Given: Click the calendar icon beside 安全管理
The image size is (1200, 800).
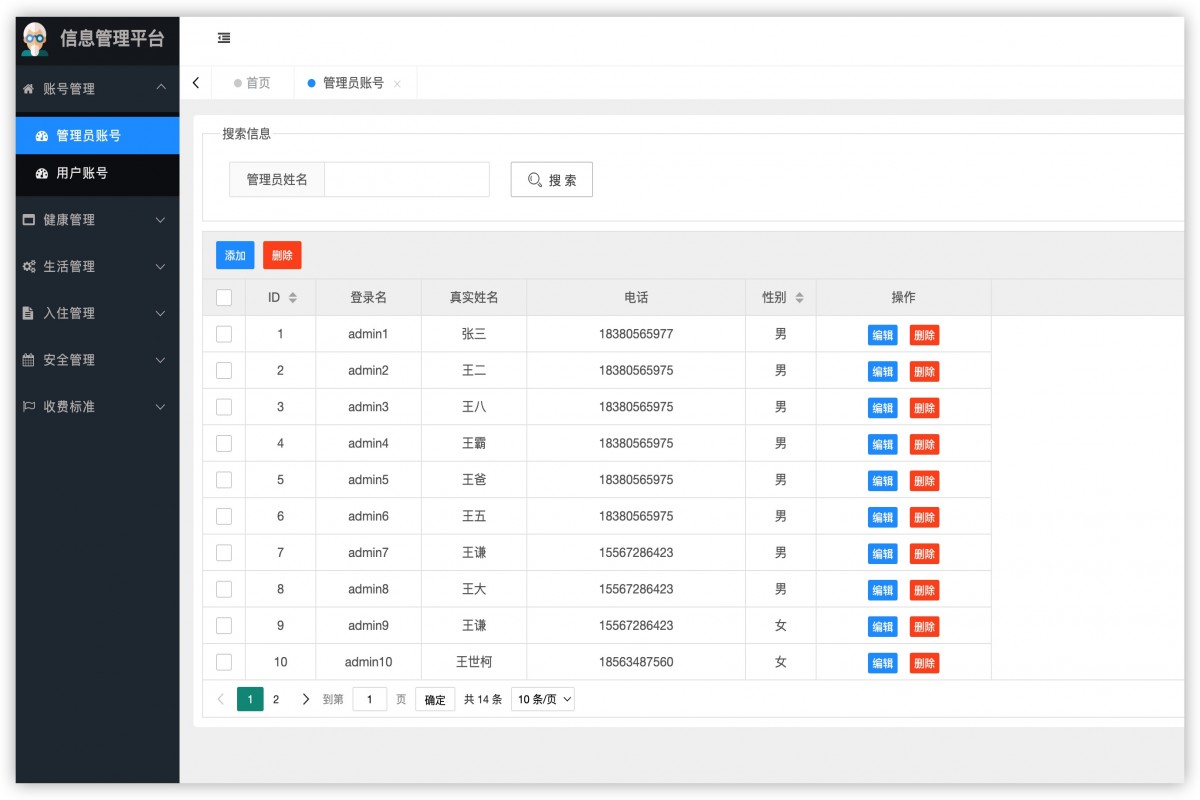Looking at the screenshot, I should (29, 360).
